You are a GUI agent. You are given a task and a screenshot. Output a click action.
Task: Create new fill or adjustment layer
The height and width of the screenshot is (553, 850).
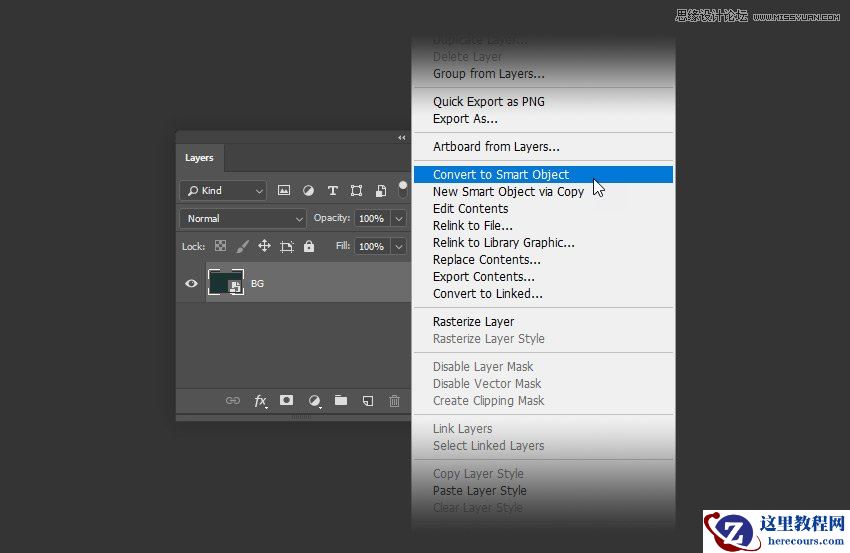coord(314,401)
